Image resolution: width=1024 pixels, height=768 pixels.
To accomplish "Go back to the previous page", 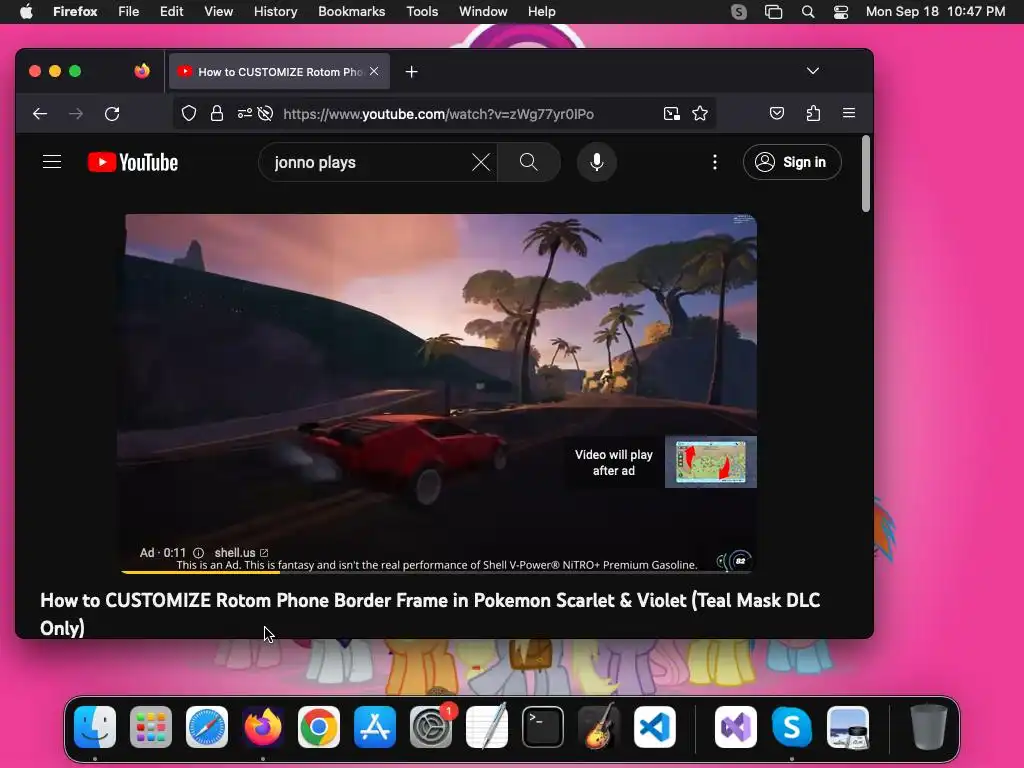I will click(x=40, y=114).
